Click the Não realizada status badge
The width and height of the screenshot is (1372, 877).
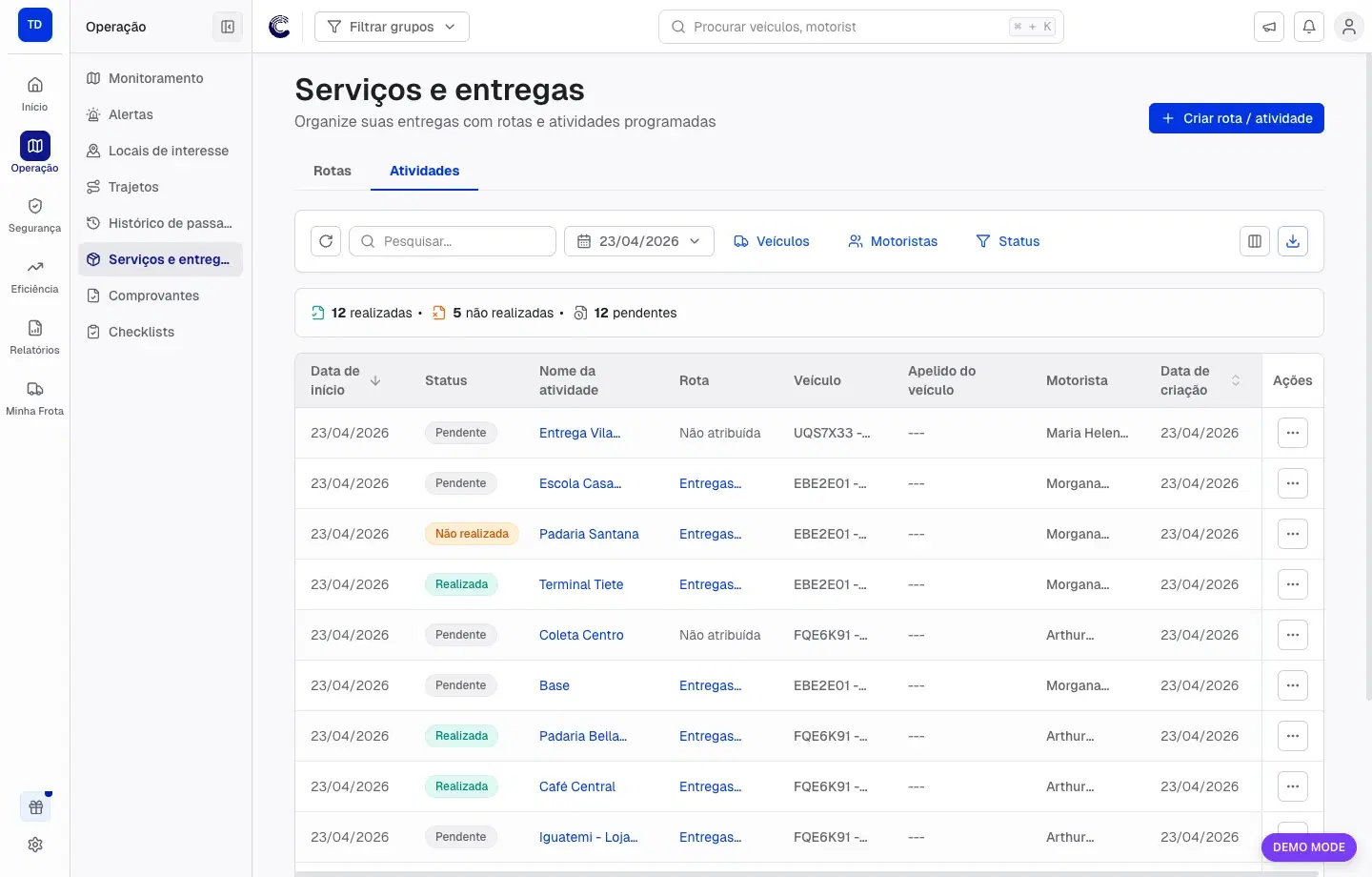472,534
